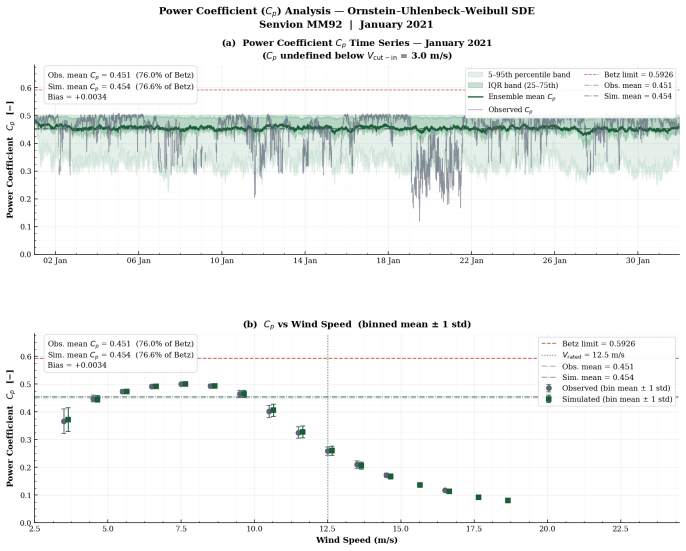This screenshot has height=551, width=686.
Task: Click the 02 Jan tick label
Action: pos(55,261)
